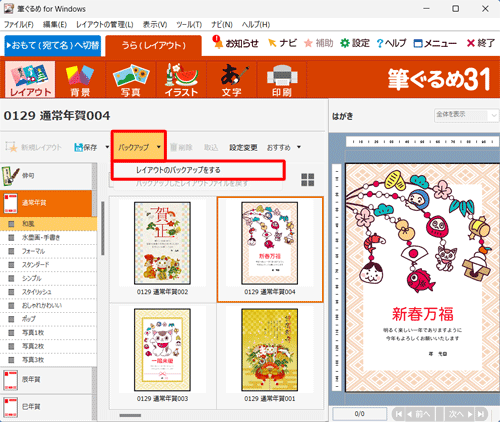This screenshot has height=422, width=500.
Task: Open the レイアウト tool in the ribbon
Action: click(30, 79)
